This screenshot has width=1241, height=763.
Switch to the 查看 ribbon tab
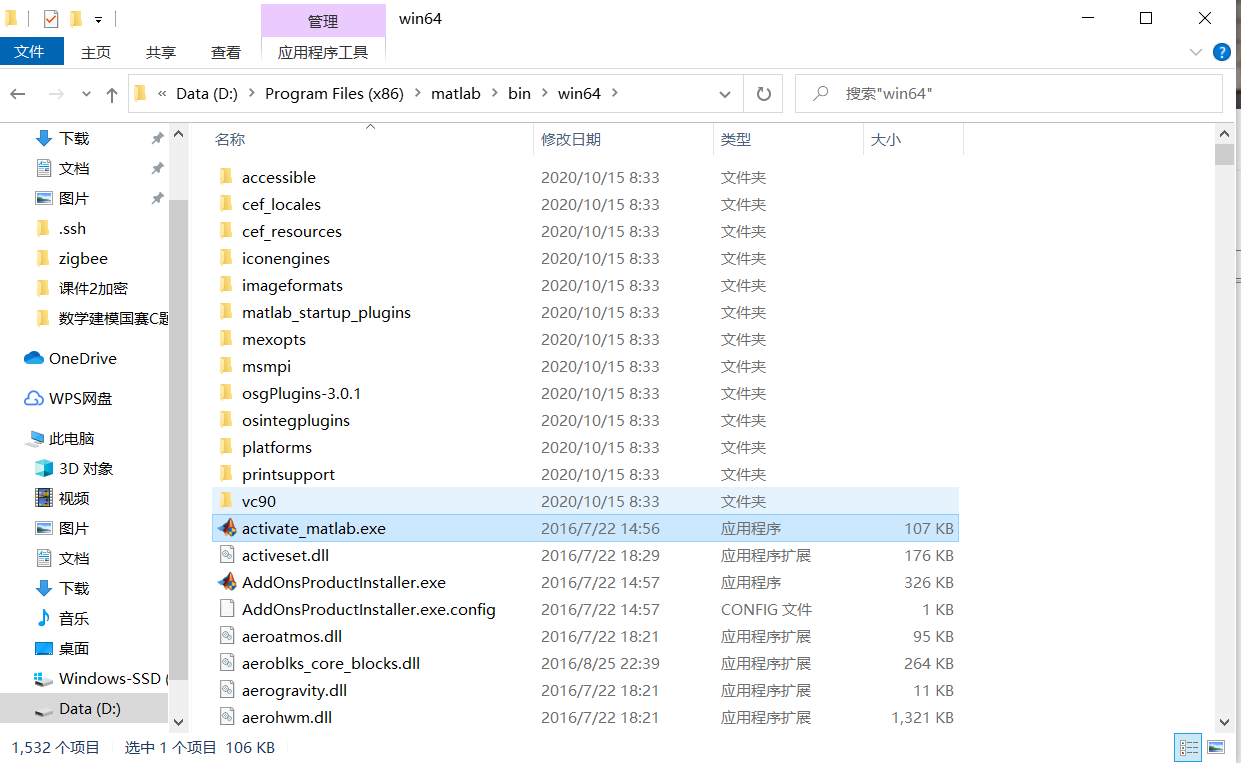pos(226,52)
